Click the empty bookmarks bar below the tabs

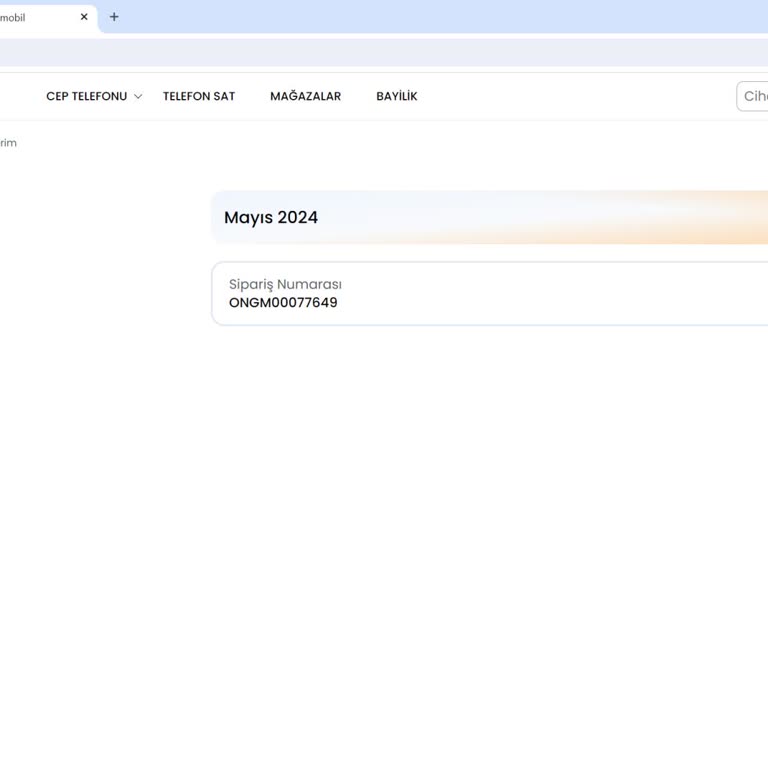click(x=400, y=52)
